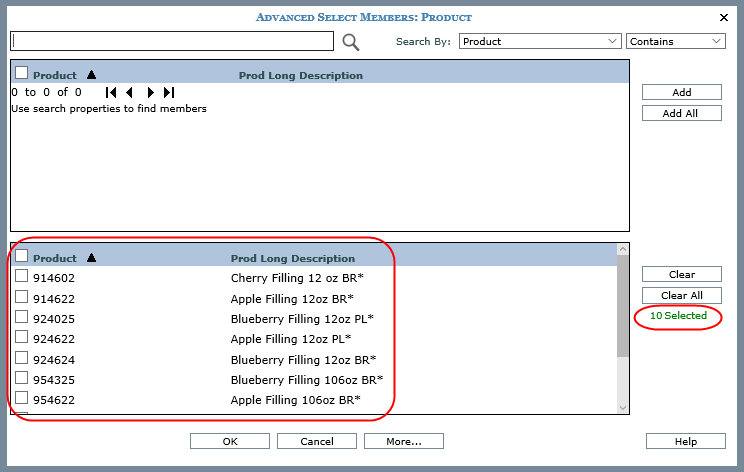Go to previous page of results
This screenshot has width=744, height=472.
point(129,92)
